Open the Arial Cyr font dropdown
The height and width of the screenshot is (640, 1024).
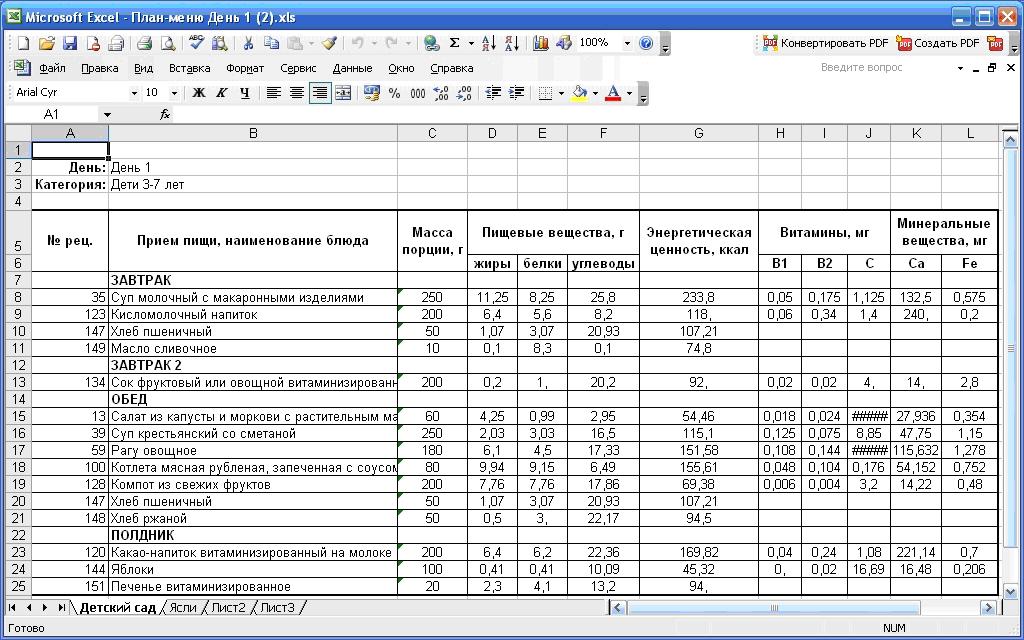pos(134,93)
